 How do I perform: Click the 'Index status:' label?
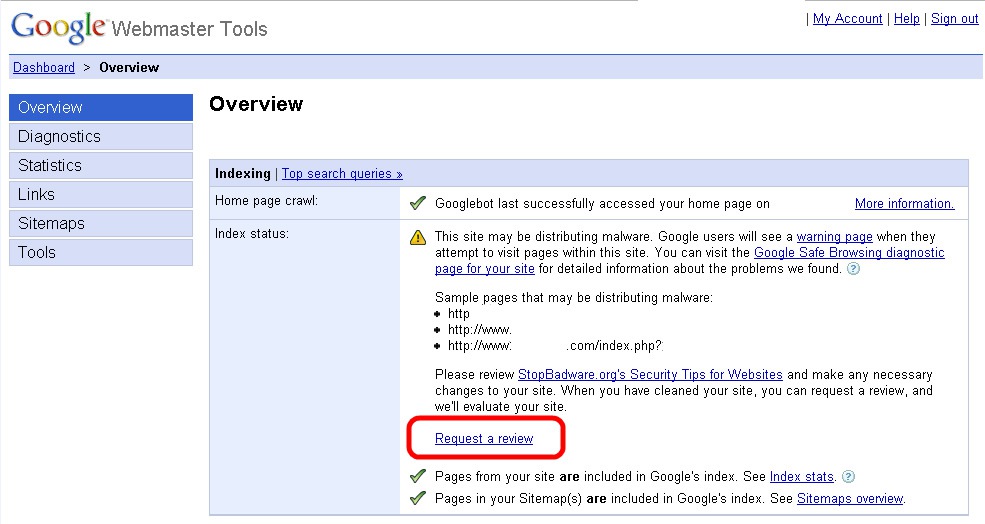[252, 234]
